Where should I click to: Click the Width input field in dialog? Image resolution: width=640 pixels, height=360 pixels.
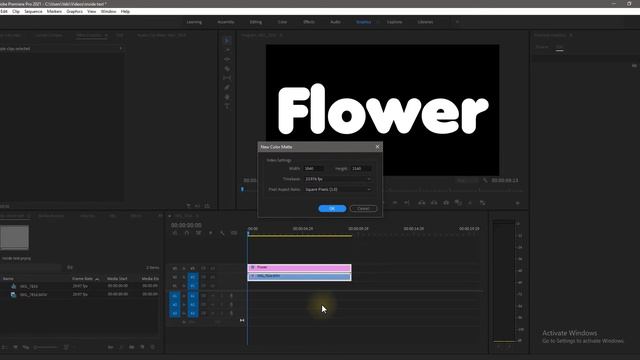coord(314,169)
